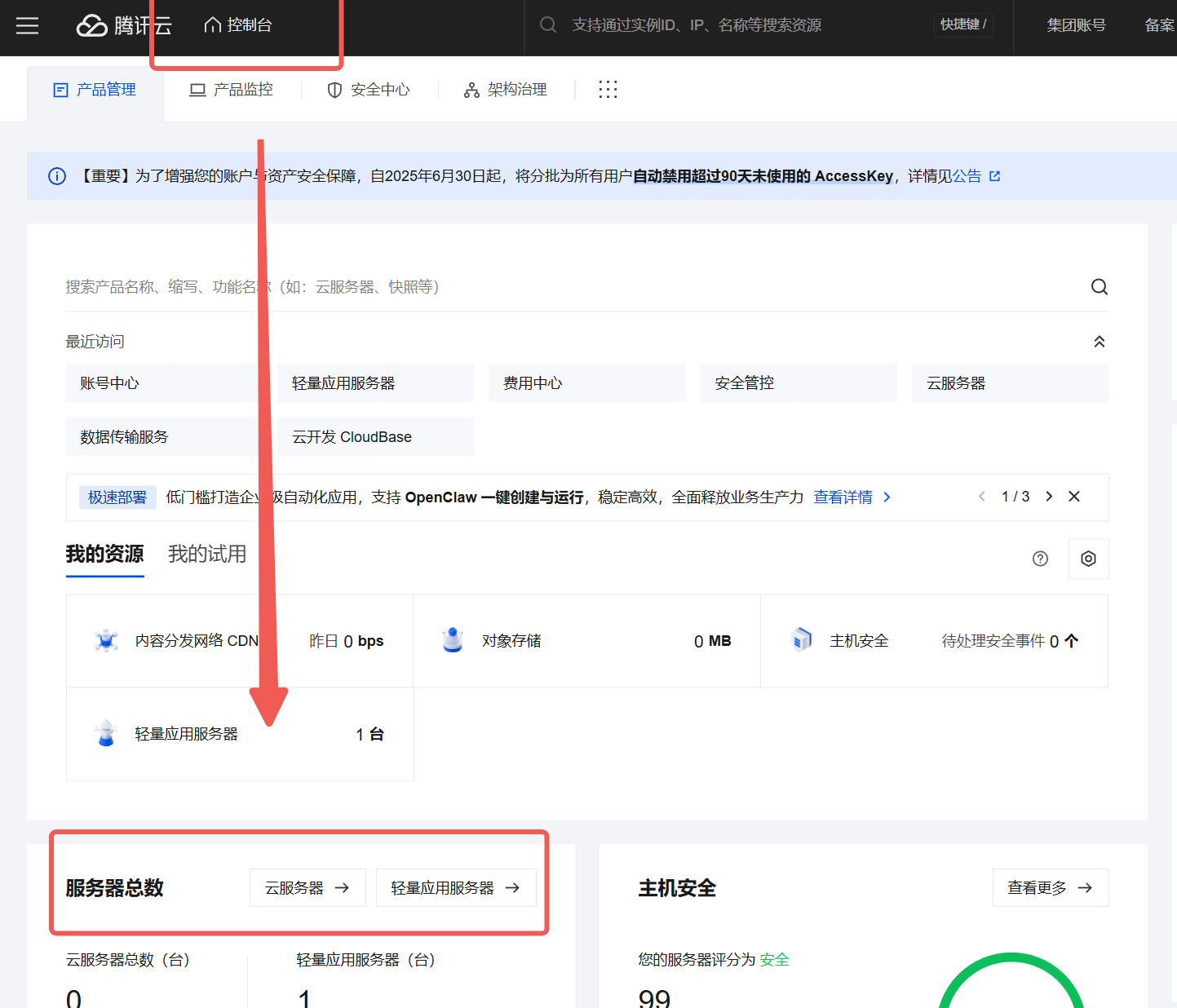
Task: Open the 备案 menu item
Action: tap(1160, 25)
